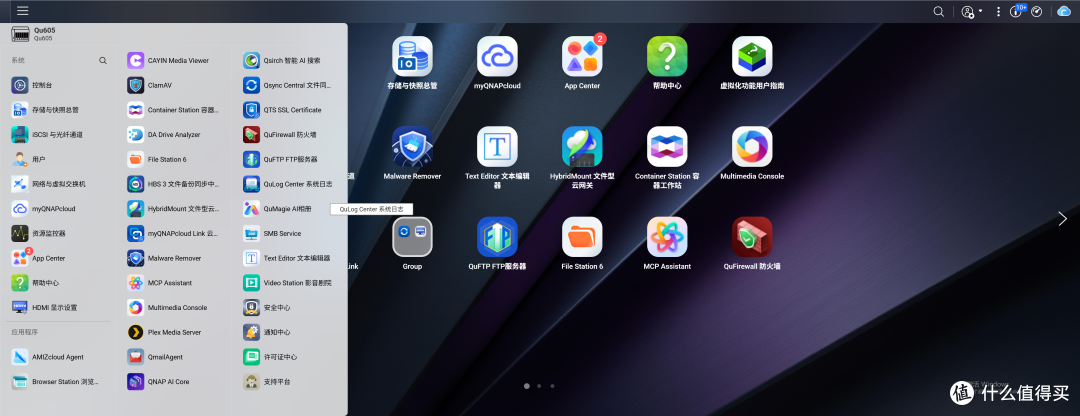This screenshot has height=416, width=1080.
Task: Open the user account dropdown
Action: pyautogui.click(x=971, y=12)
